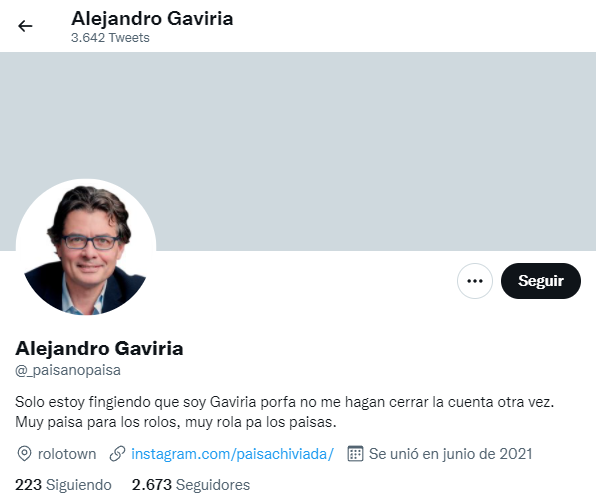
Task: Open the instagram.com/paisachiviada/ link
Action: (232, 454)
